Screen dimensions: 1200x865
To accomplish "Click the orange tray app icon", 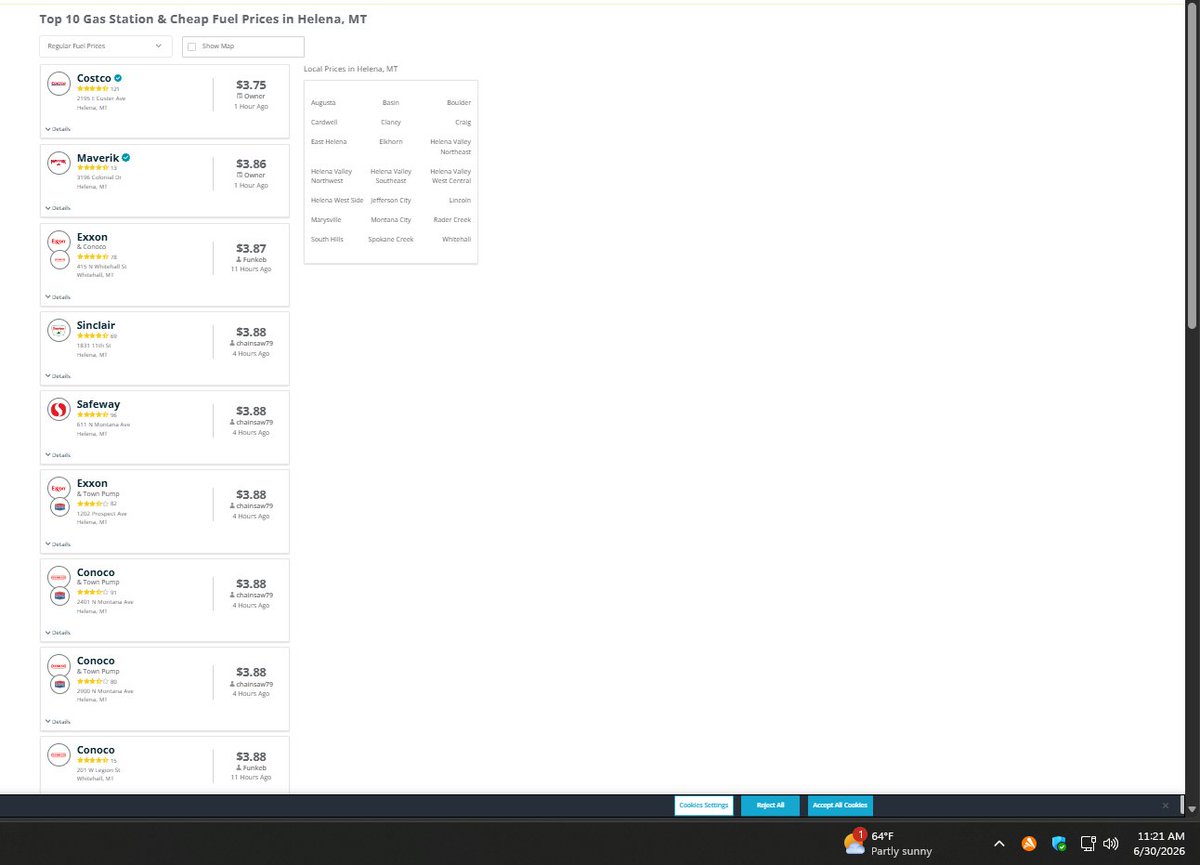I will tap(1029, 844).
